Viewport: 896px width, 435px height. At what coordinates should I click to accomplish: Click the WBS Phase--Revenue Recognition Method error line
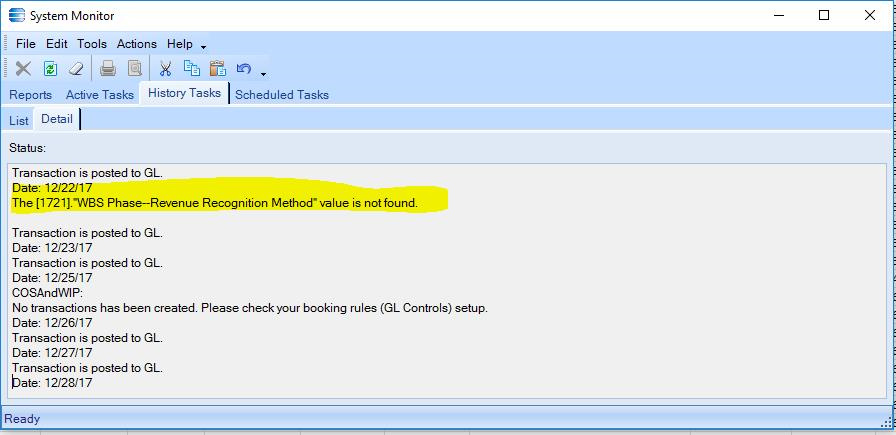click(215, 202)
